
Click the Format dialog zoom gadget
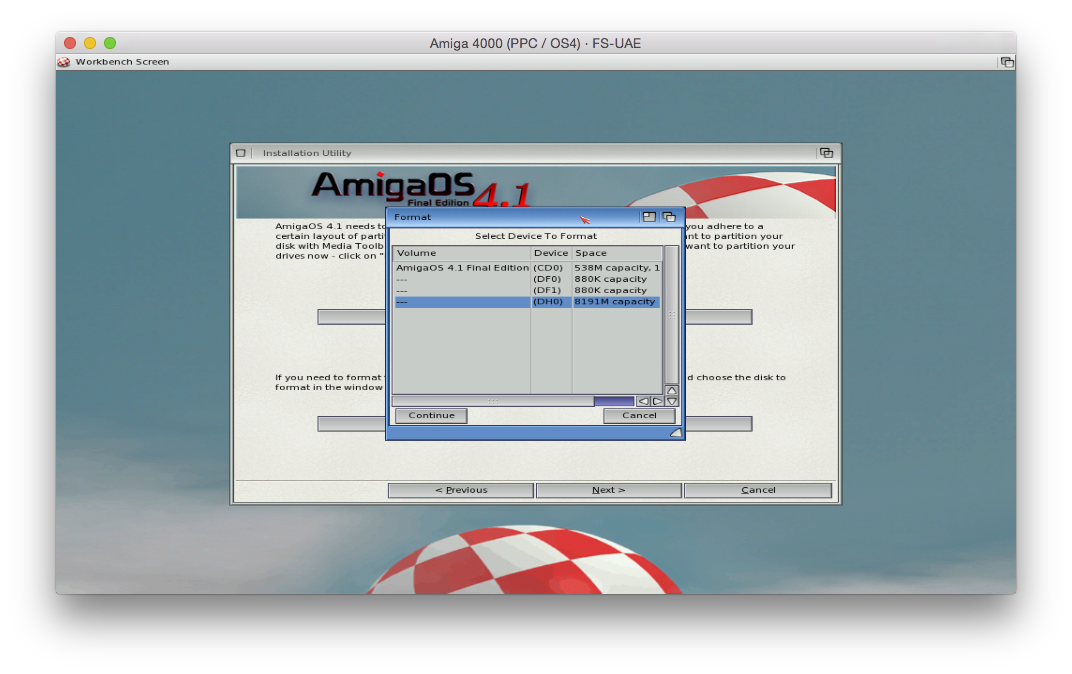[x=649, y=217]
